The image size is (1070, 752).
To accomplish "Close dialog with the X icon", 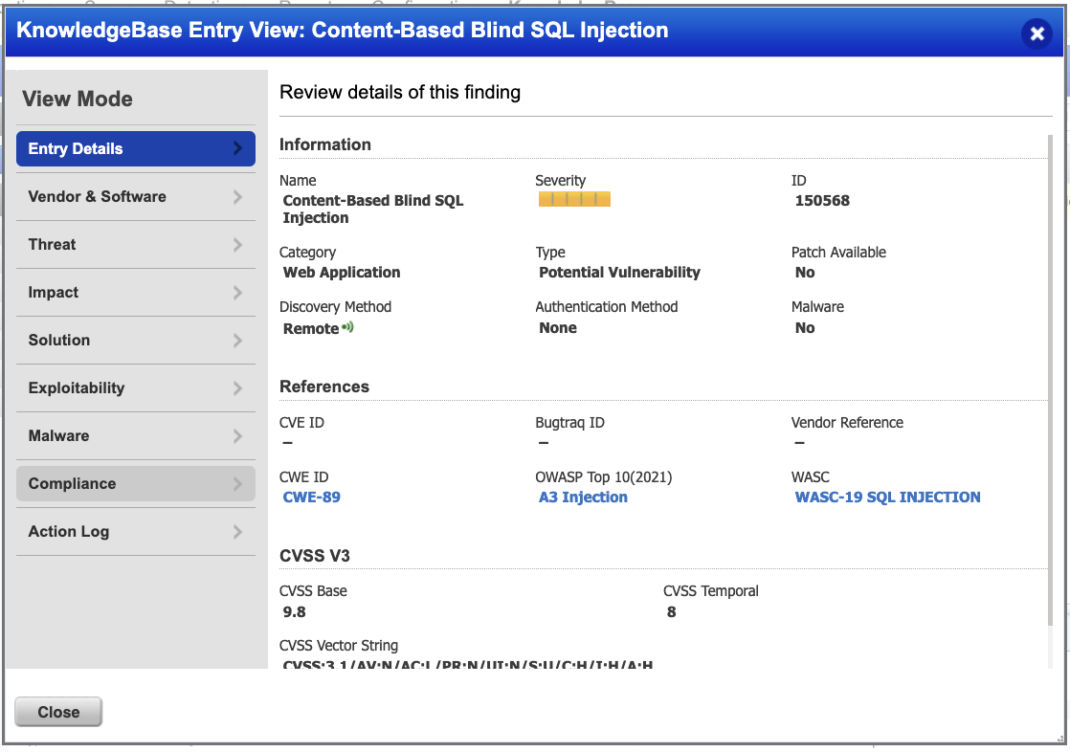I will click(x=1037, y=33).
